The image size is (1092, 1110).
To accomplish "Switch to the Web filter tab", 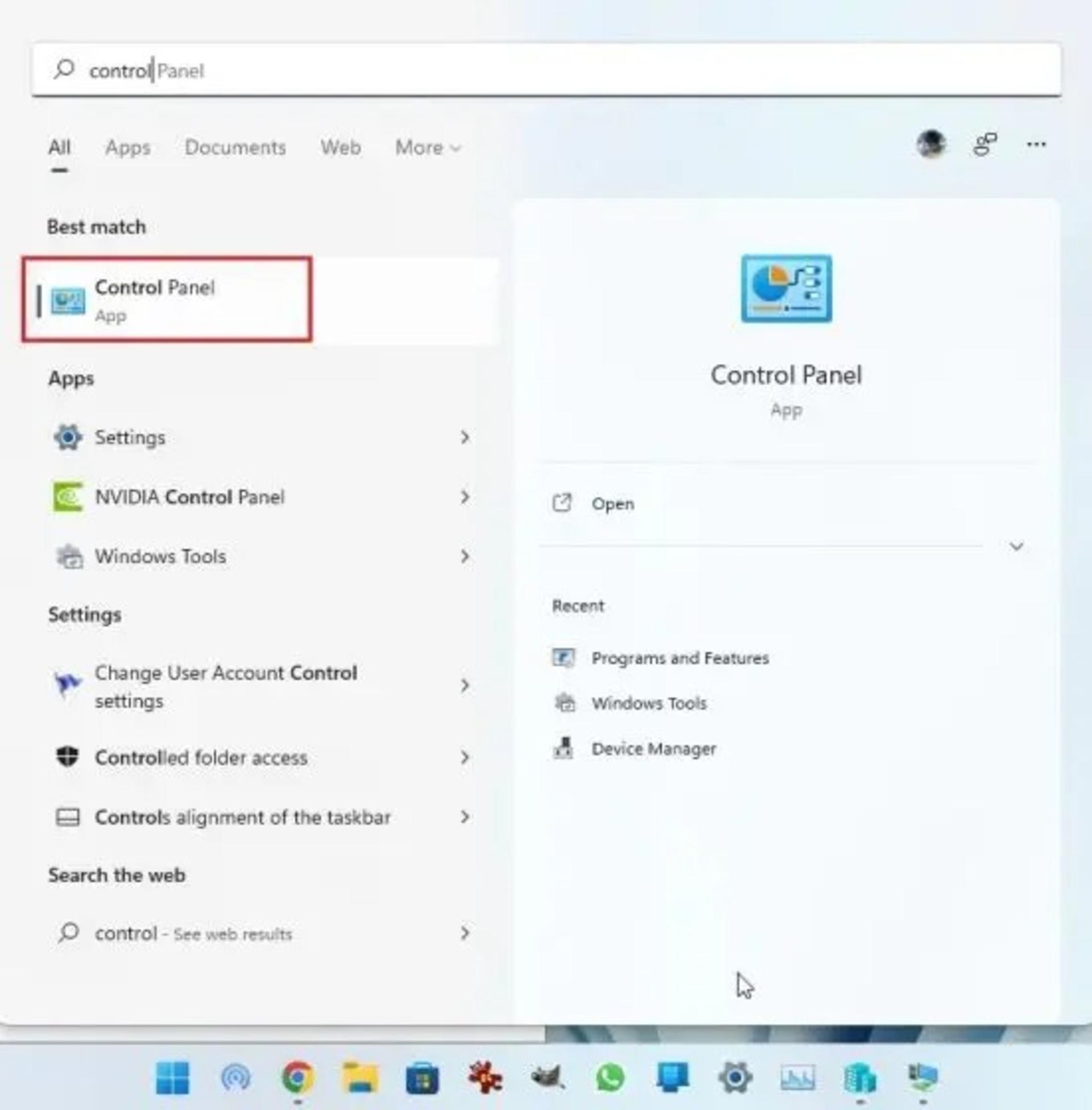I will [341, 147].
